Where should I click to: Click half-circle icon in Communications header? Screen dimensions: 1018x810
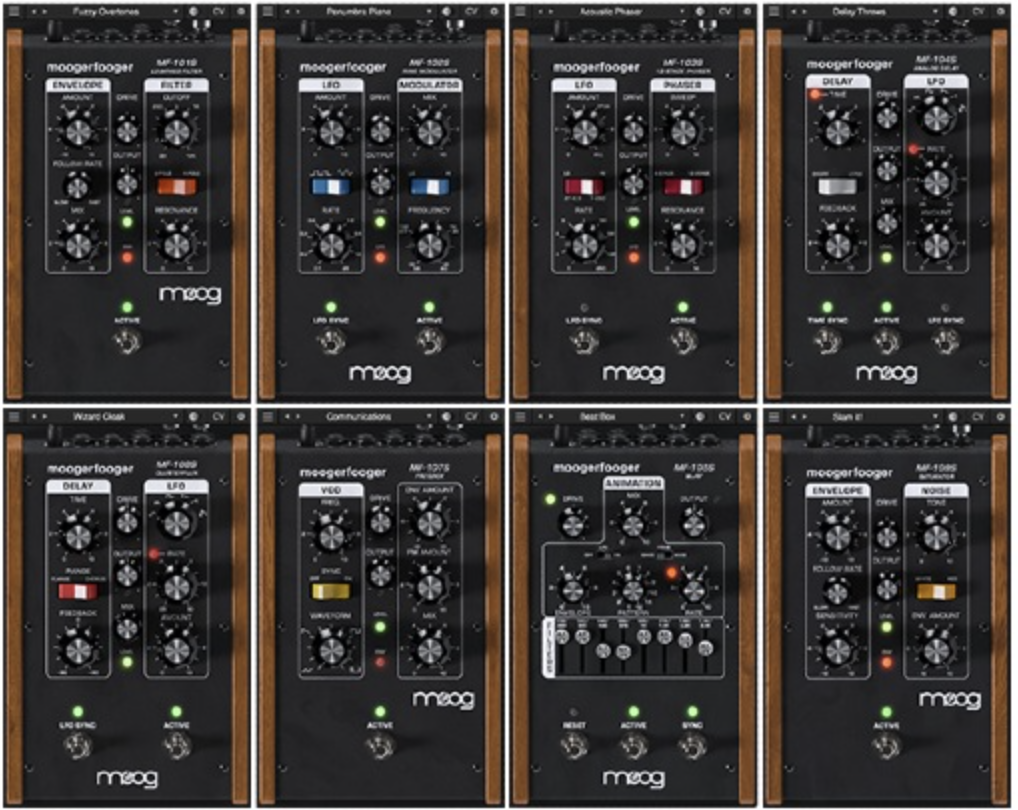pos(447,416)
